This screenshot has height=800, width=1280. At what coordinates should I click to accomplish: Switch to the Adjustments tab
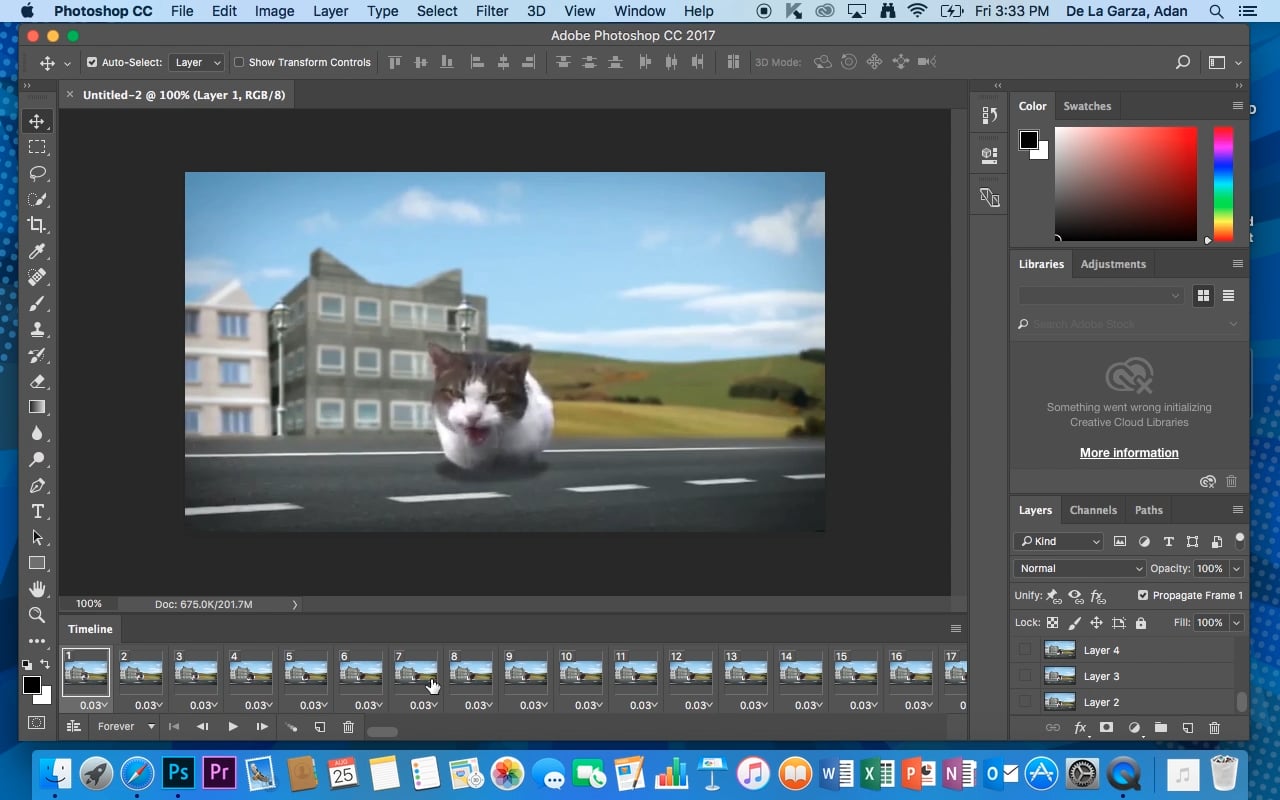[x=1113, y=264]
